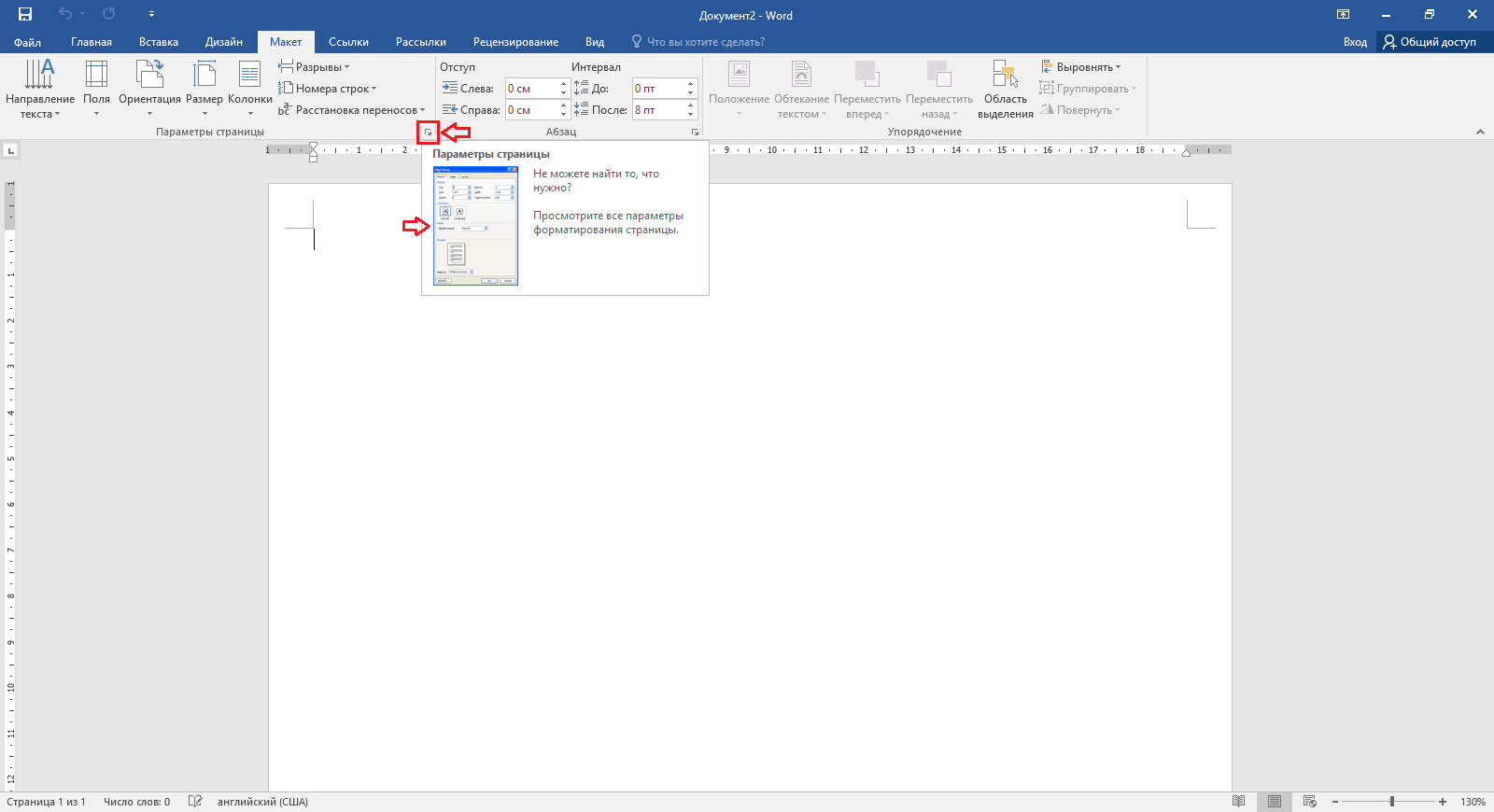Click the Вход sign-in link
Screen dimensions: 1494x812
[x=1355, y=42]
